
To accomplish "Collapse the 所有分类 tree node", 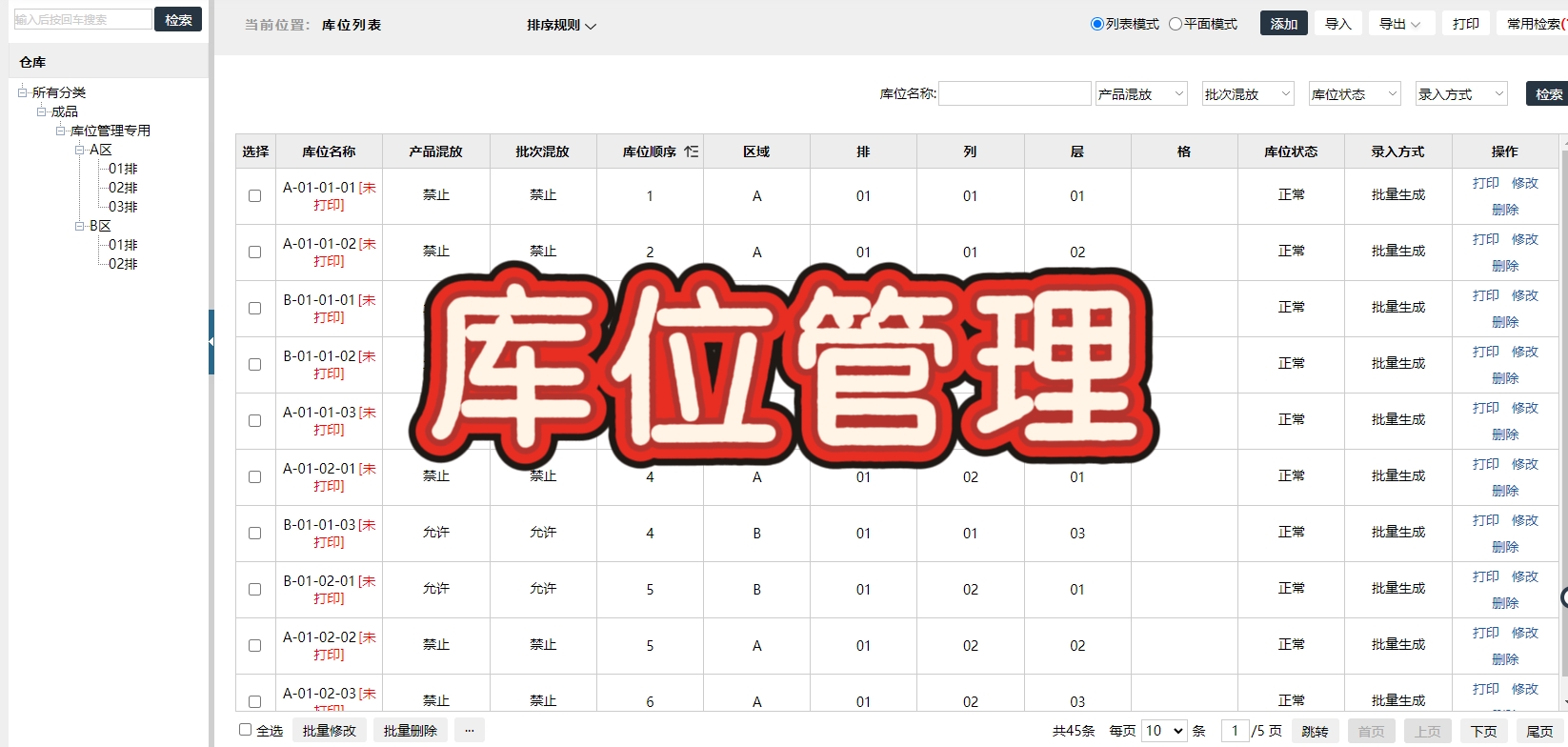I will point(23,92).
